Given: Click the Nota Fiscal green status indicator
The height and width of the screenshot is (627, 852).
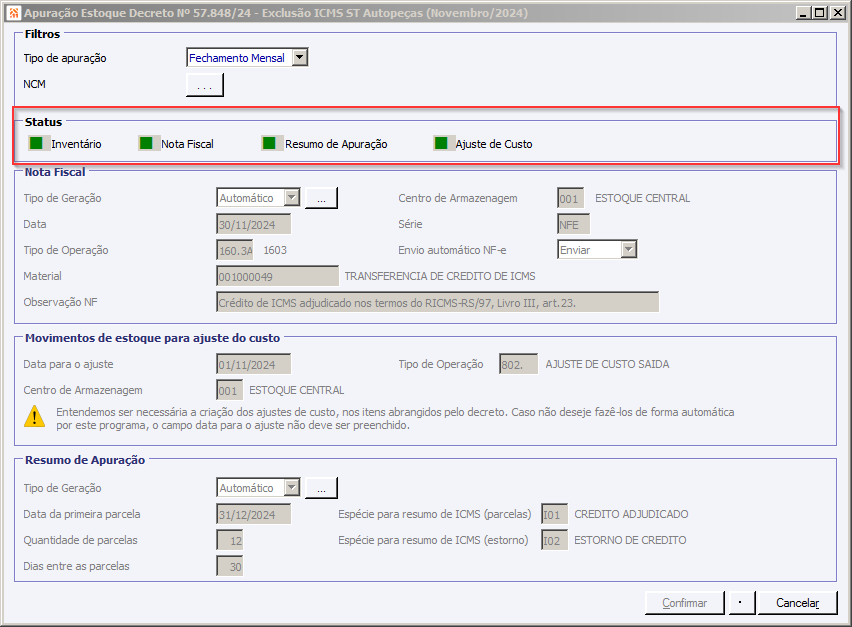Looking at the screenshot, I should pyautogui.click(x=146, y=143).
